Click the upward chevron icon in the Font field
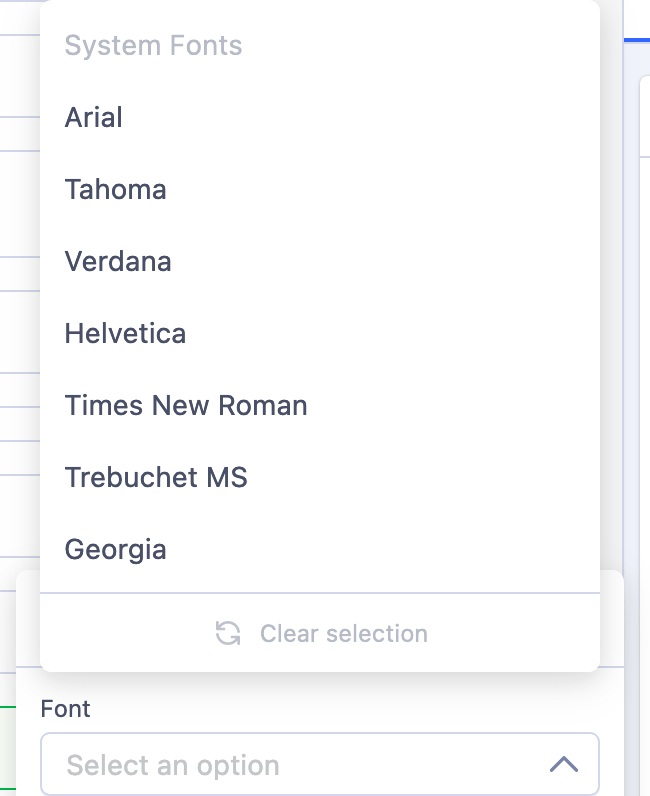The height and width of the screenshot is (796, 650). [564, 765]
